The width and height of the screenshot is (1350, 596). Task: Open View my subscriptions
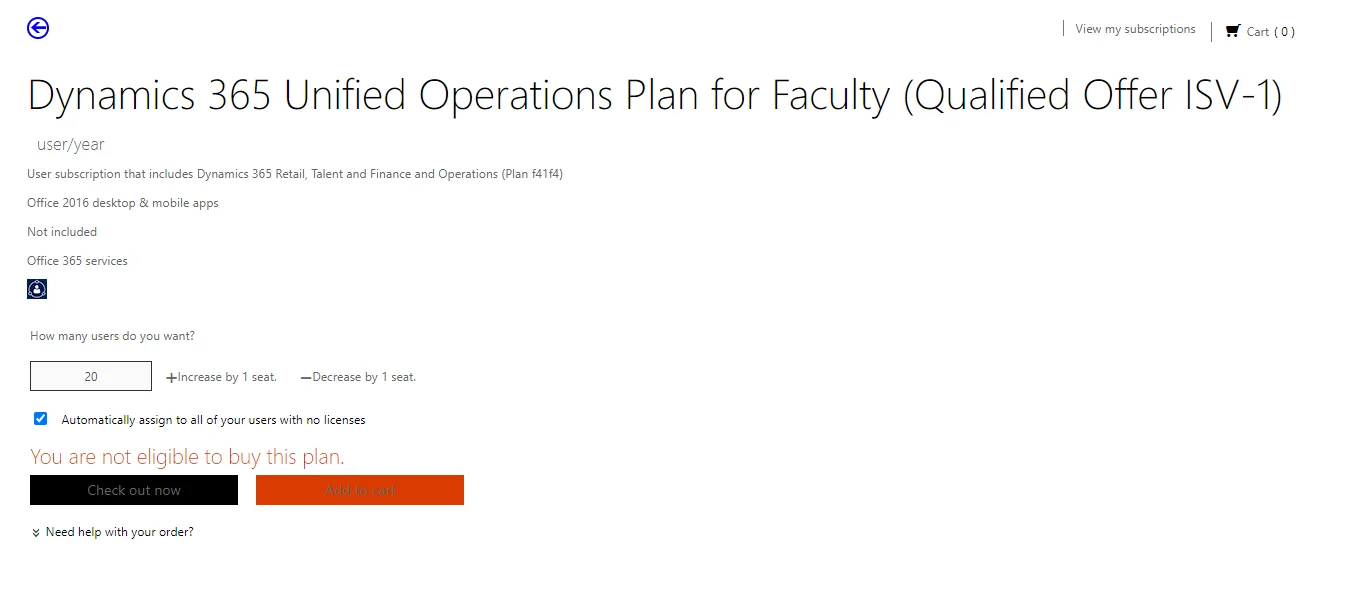(1135, 29)
